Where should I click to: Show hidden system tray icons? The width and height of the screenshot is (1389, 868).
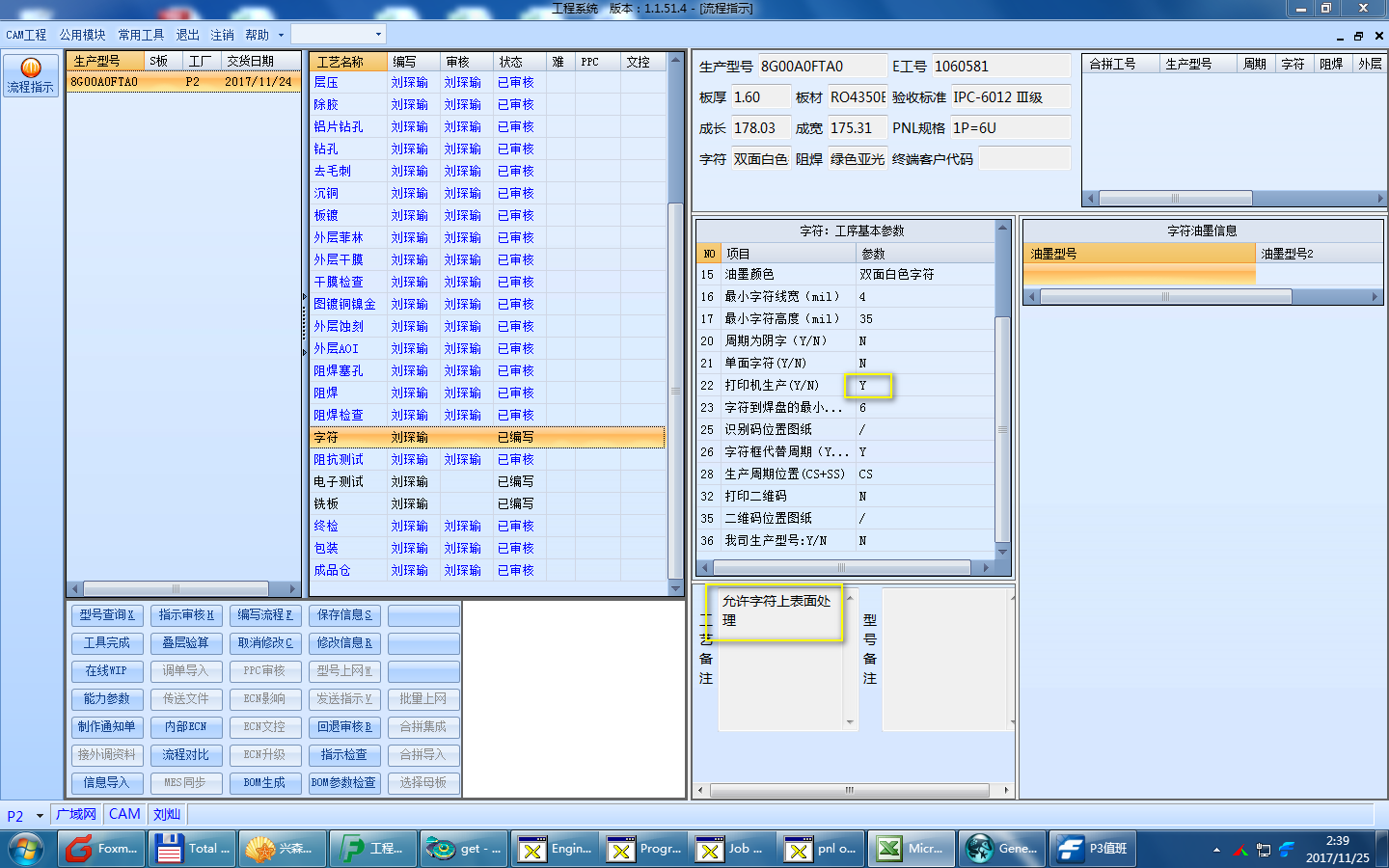(1216, 851)
